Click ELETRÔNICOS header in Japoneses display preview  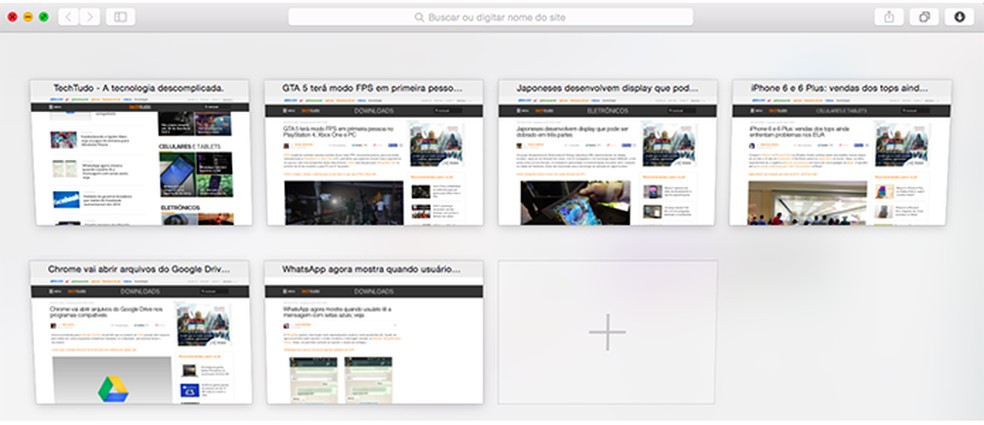tap(607, 111)
